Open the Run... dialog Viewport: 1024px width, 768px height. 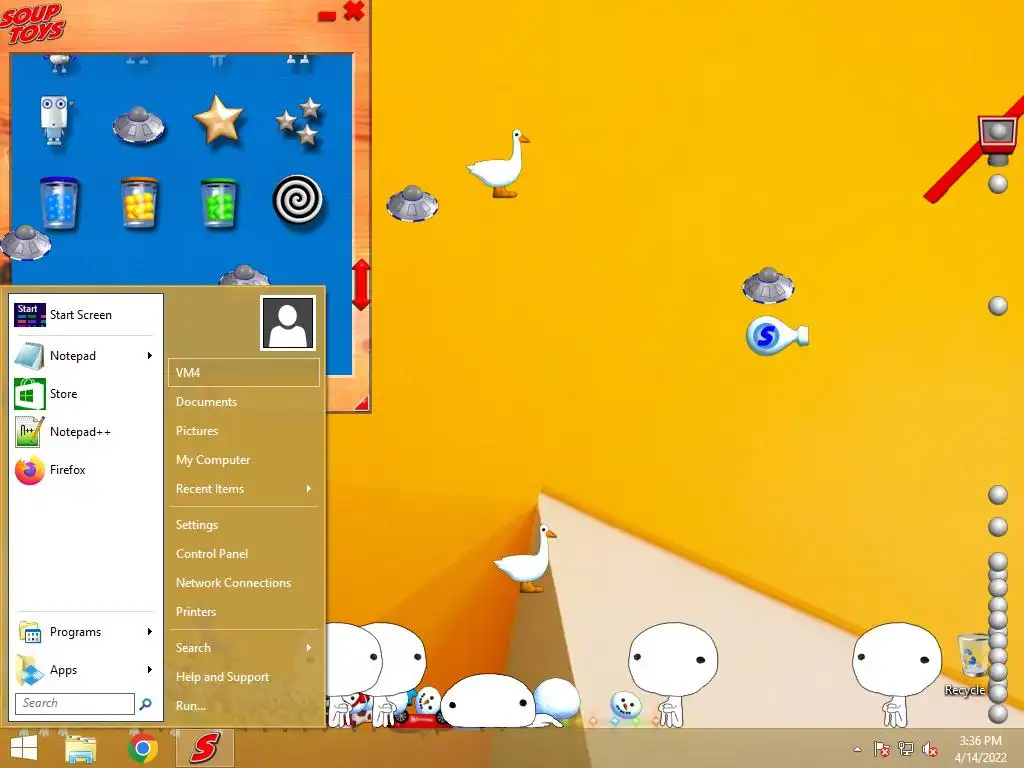click(x=244, y=705)
